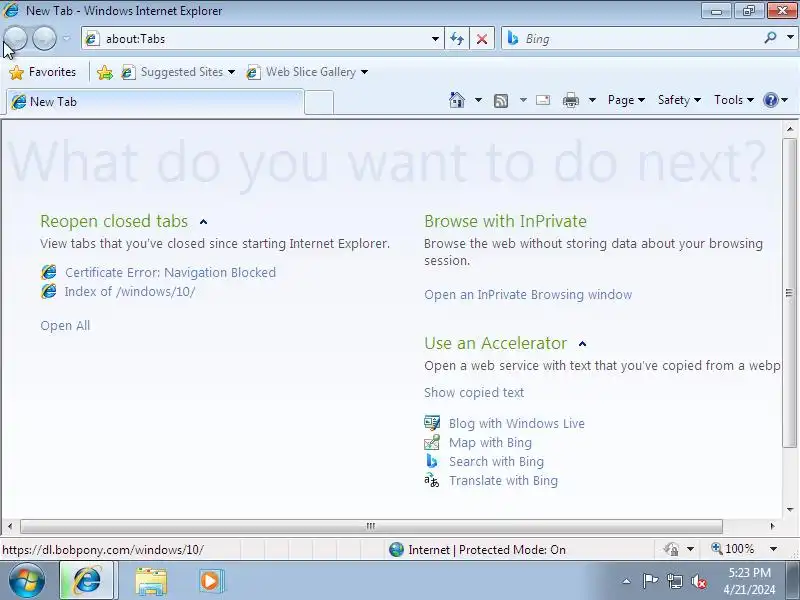This screenshot has width=800, height=600.
Task: Click the privacy/lock icon in status bar
Action: point(671,549)
